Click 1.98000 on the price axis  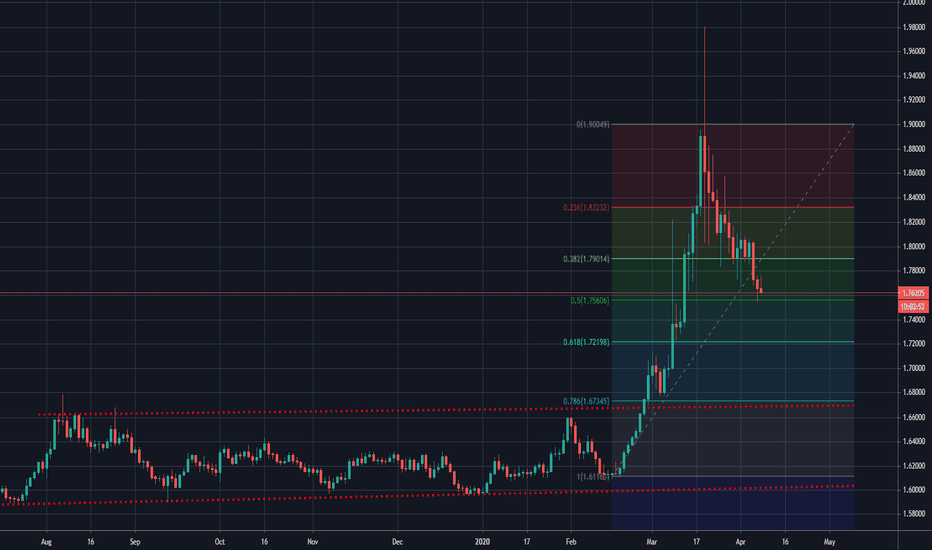tap(914, 27)
